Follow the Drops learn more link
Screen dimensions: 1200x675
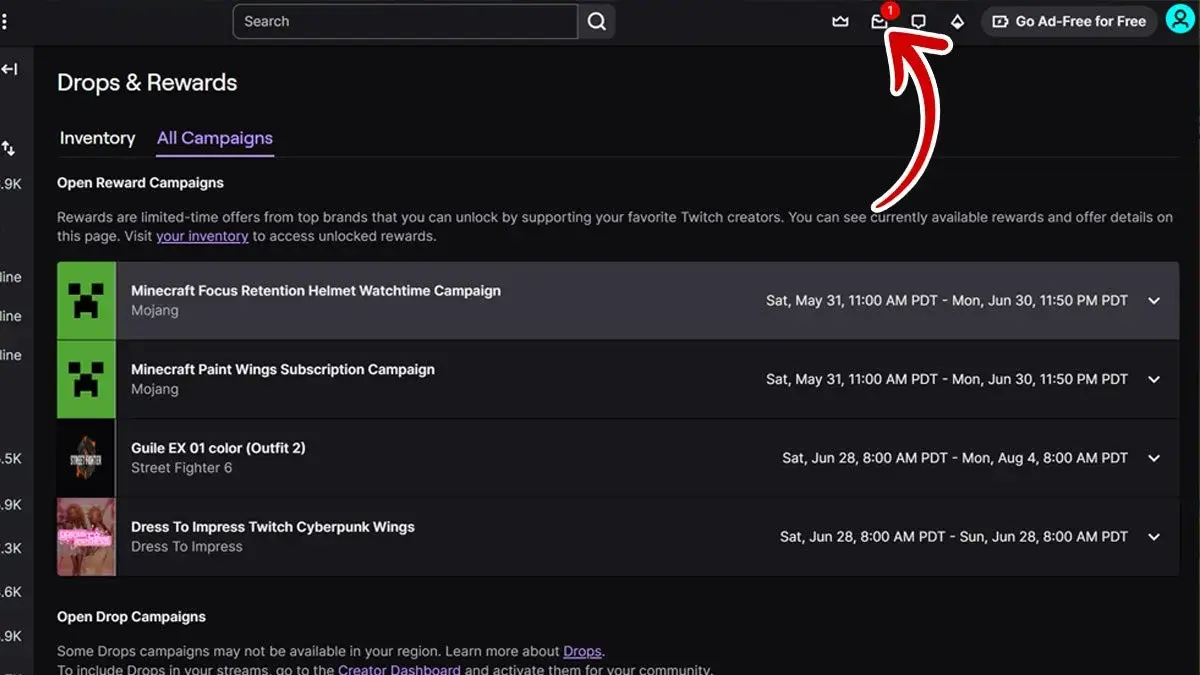coord(582,651)
